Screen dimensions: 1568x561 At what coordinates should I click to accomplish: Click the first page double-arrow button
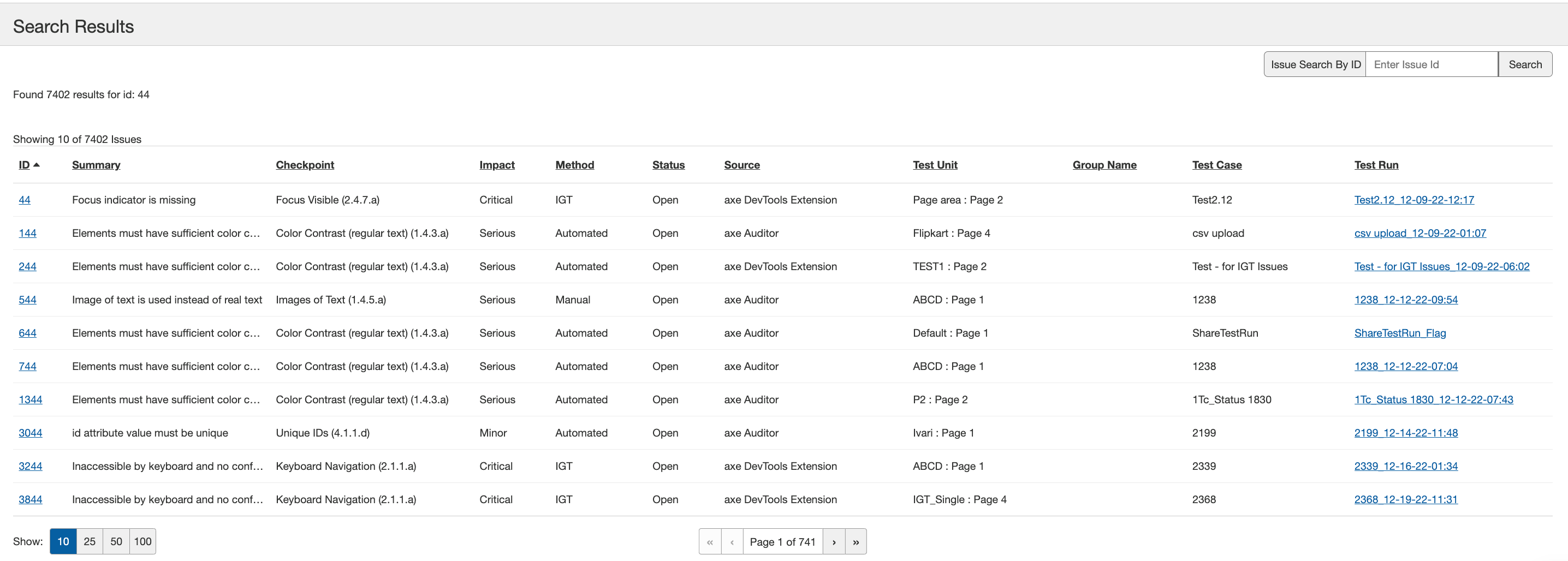(710, 541)
